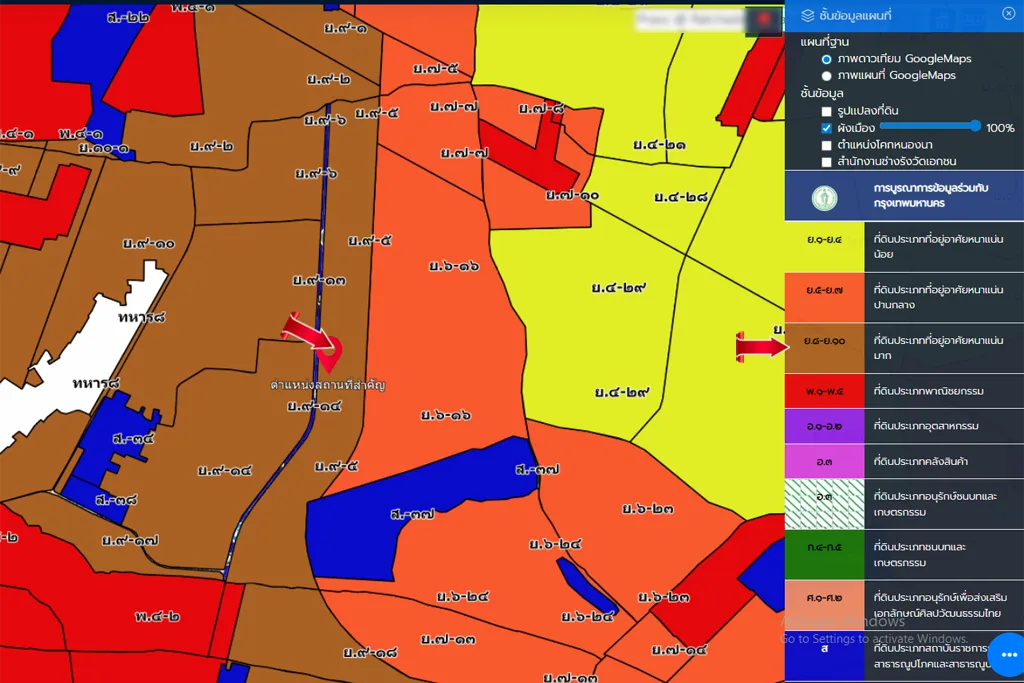
Task: Click the red พ.๑-พ.๕ legend swatch
Action: (824, 391)
